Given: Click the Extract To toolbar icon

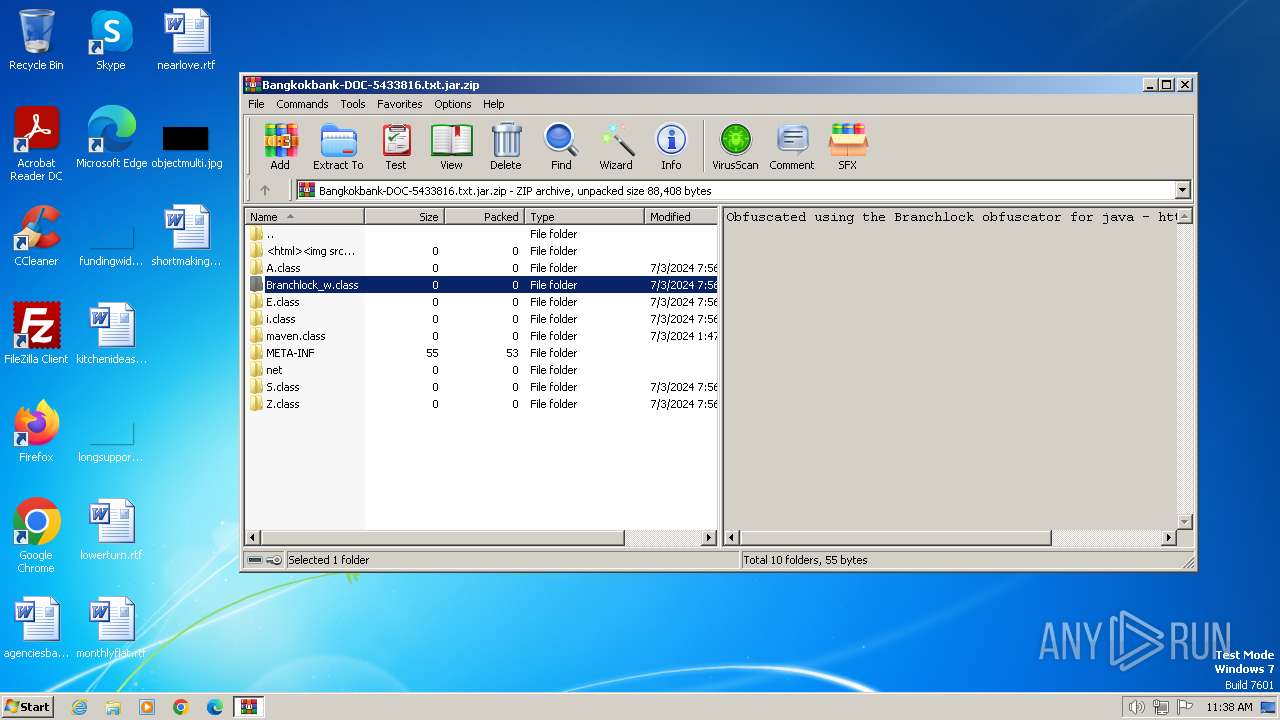Looking at the screenshot, I should coord(338,147).
